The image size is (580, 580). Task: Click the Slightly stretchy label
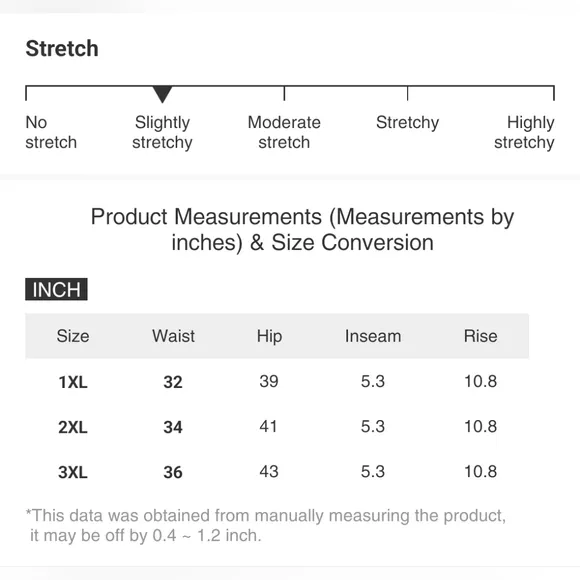(x=162, y=132)
